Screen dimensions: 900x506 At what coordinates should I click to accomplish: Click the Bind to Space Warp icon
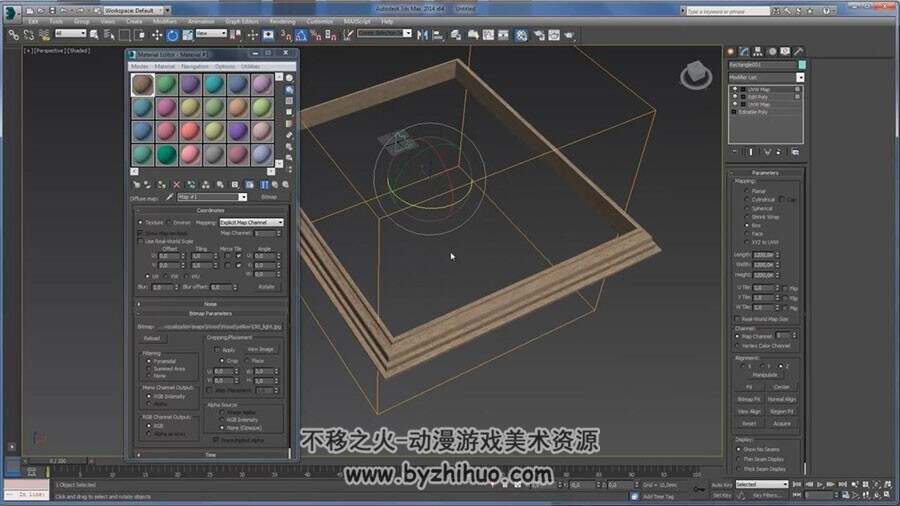[x=44, y=35]
